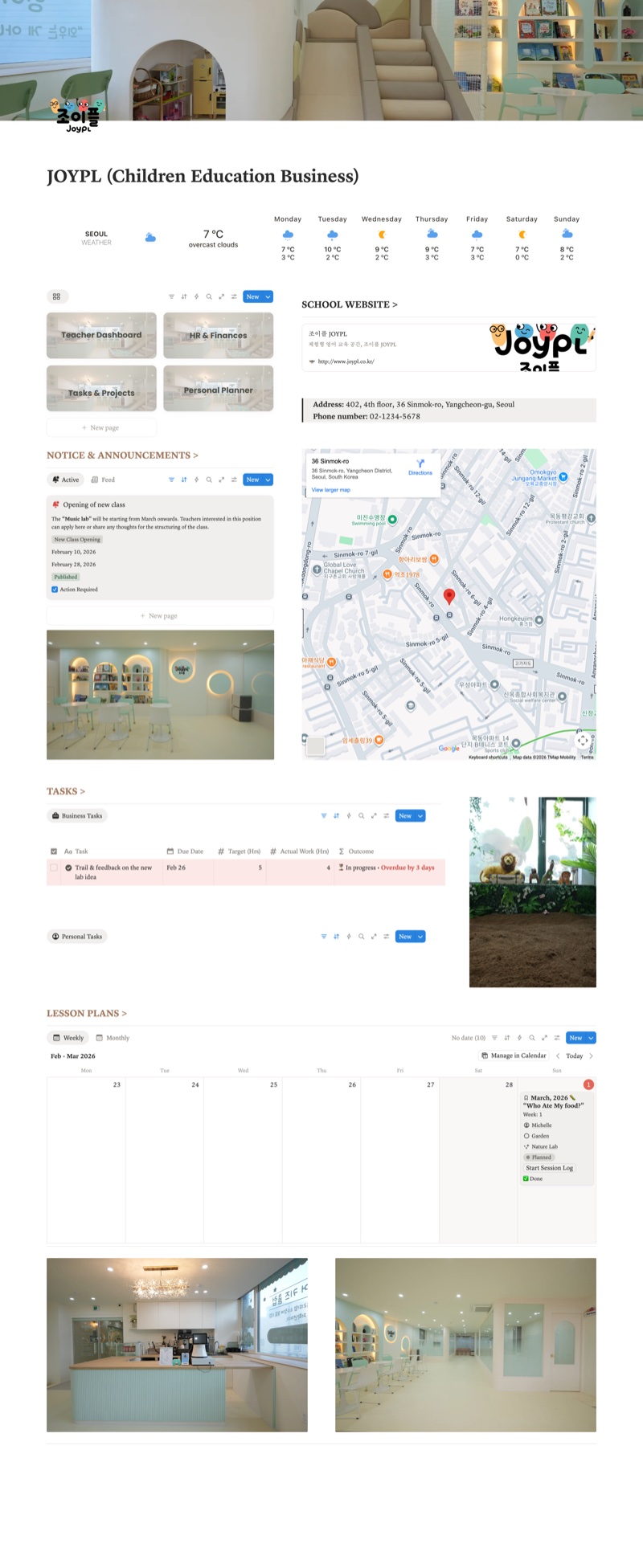This screenshot has width=643, height=1568.
Task: Click search icon in Personal Tasks toolbar
Action: pos(362,937)
